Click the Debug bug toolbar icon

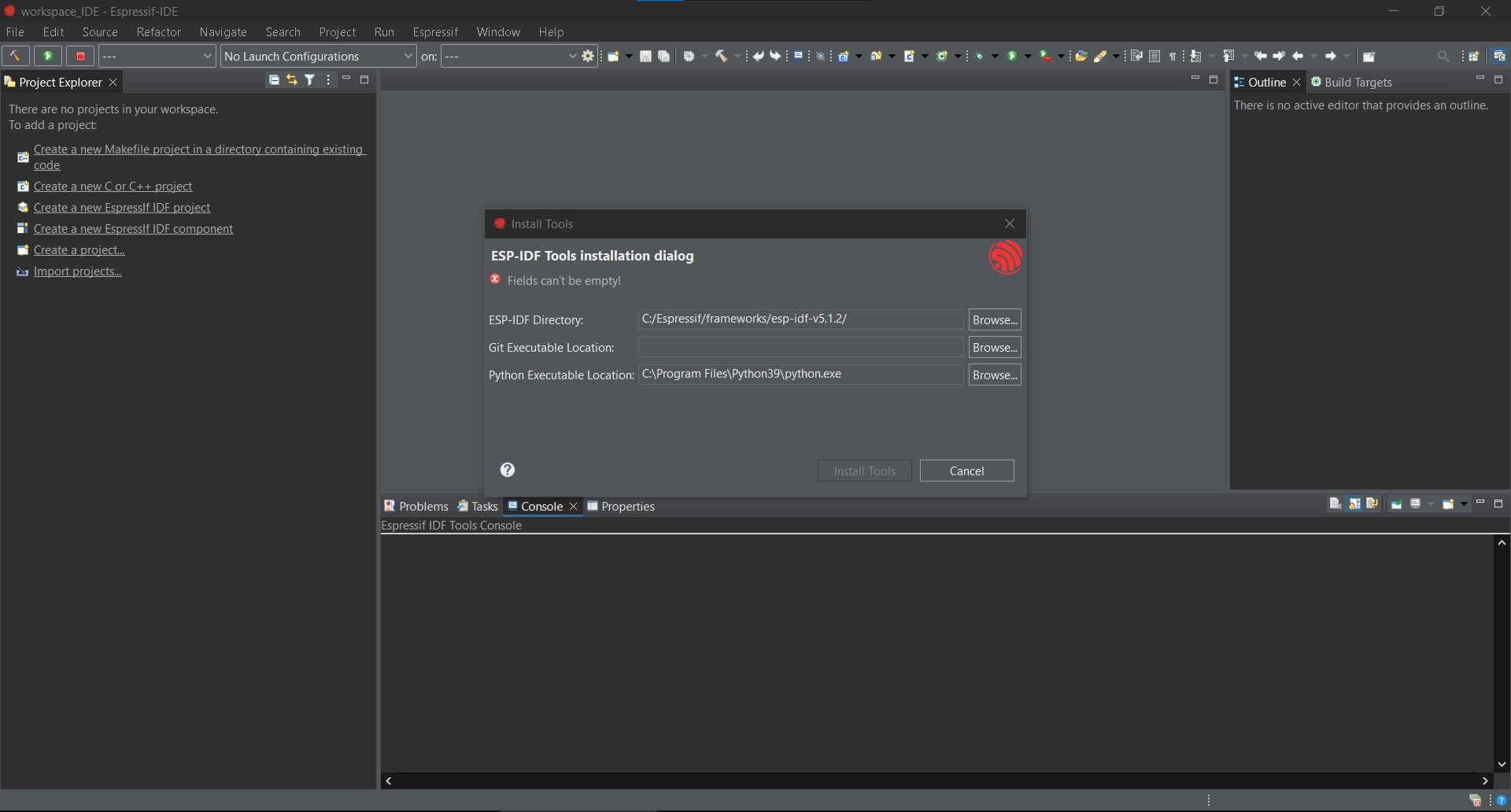[x=979, y=56]
